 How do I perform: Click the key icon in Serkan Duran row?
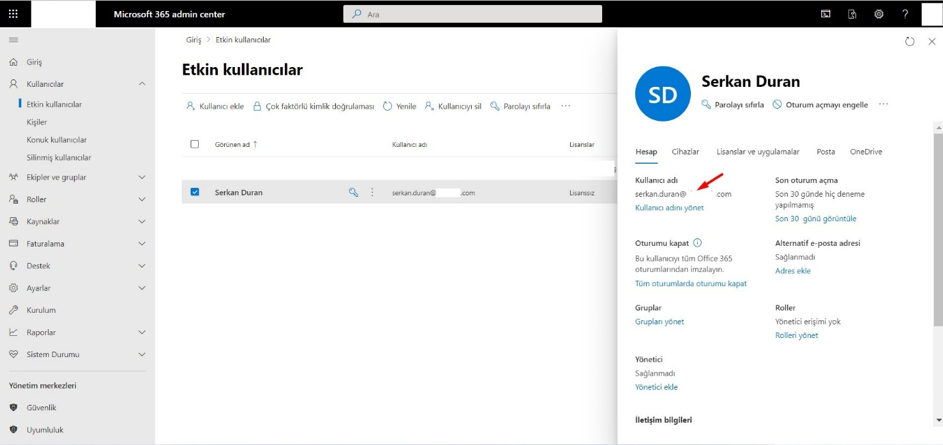tap(354, 192)
